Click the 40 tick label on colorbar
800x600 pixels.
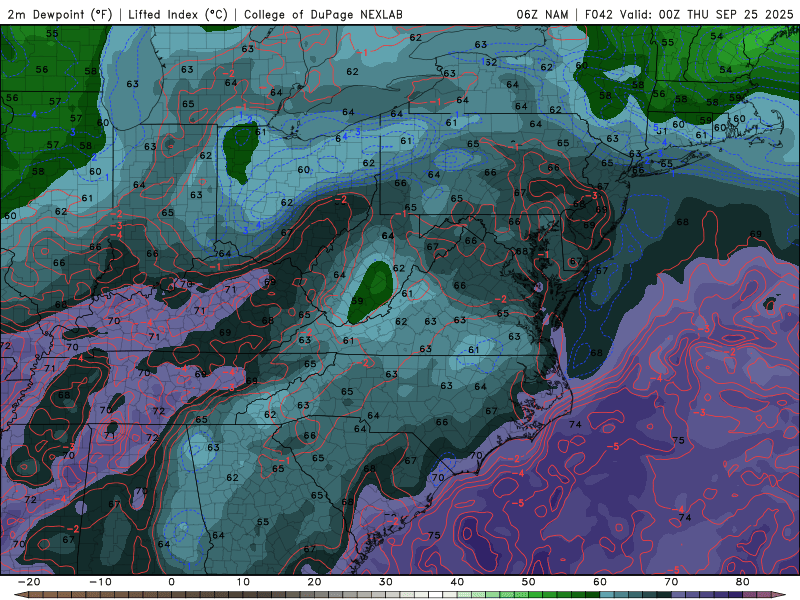(x=457, y=582)
